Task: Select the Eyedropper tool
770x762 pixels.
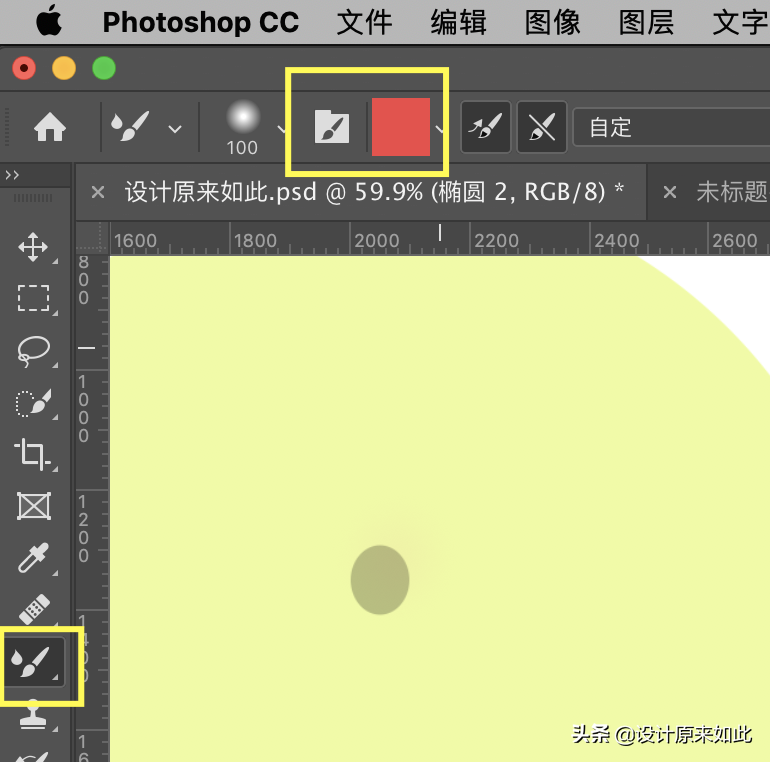Action: tap(33, 558)
